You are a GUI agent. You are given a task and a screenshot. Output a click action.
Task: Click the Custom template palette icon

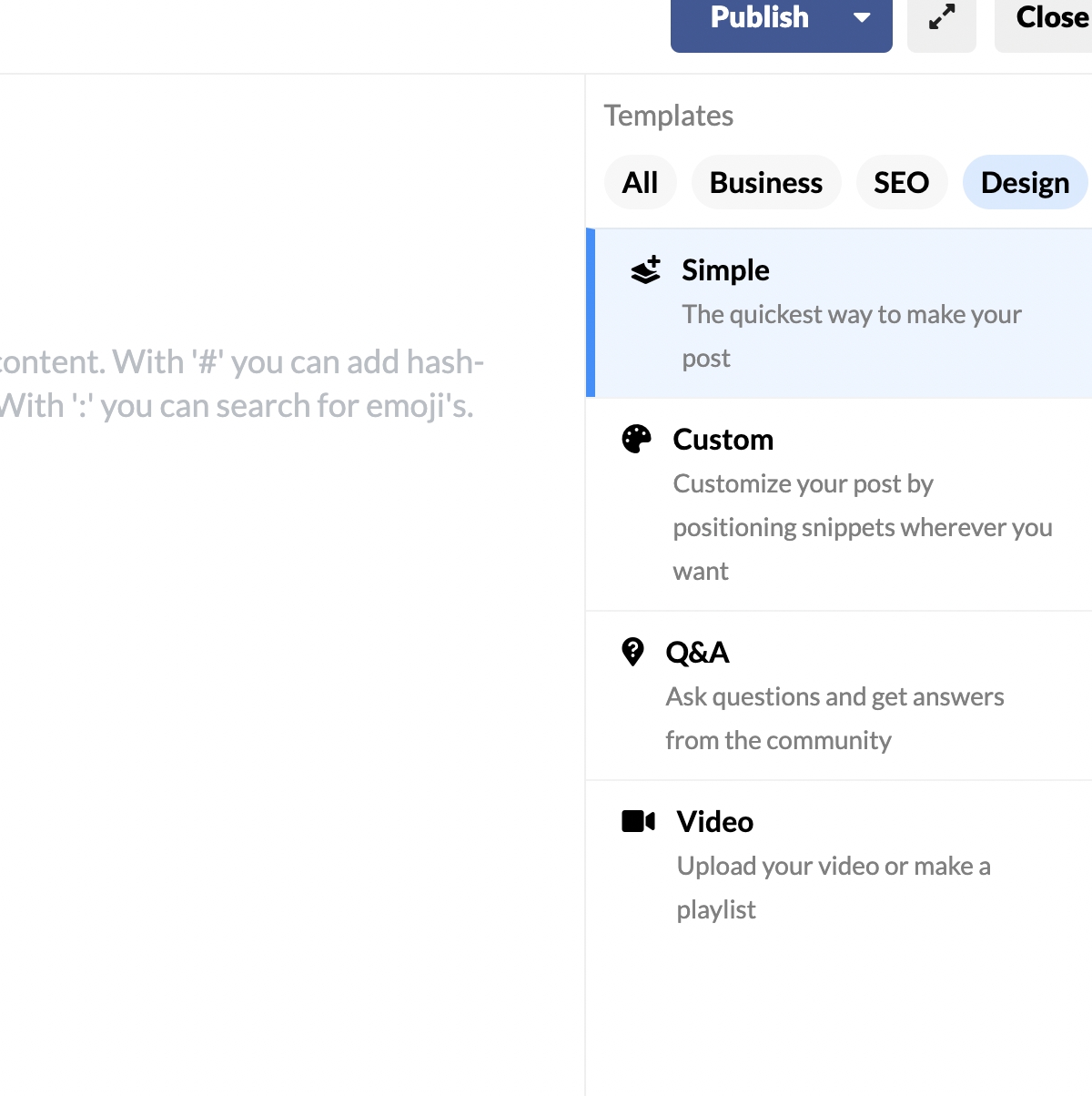[x=637, y=439]
